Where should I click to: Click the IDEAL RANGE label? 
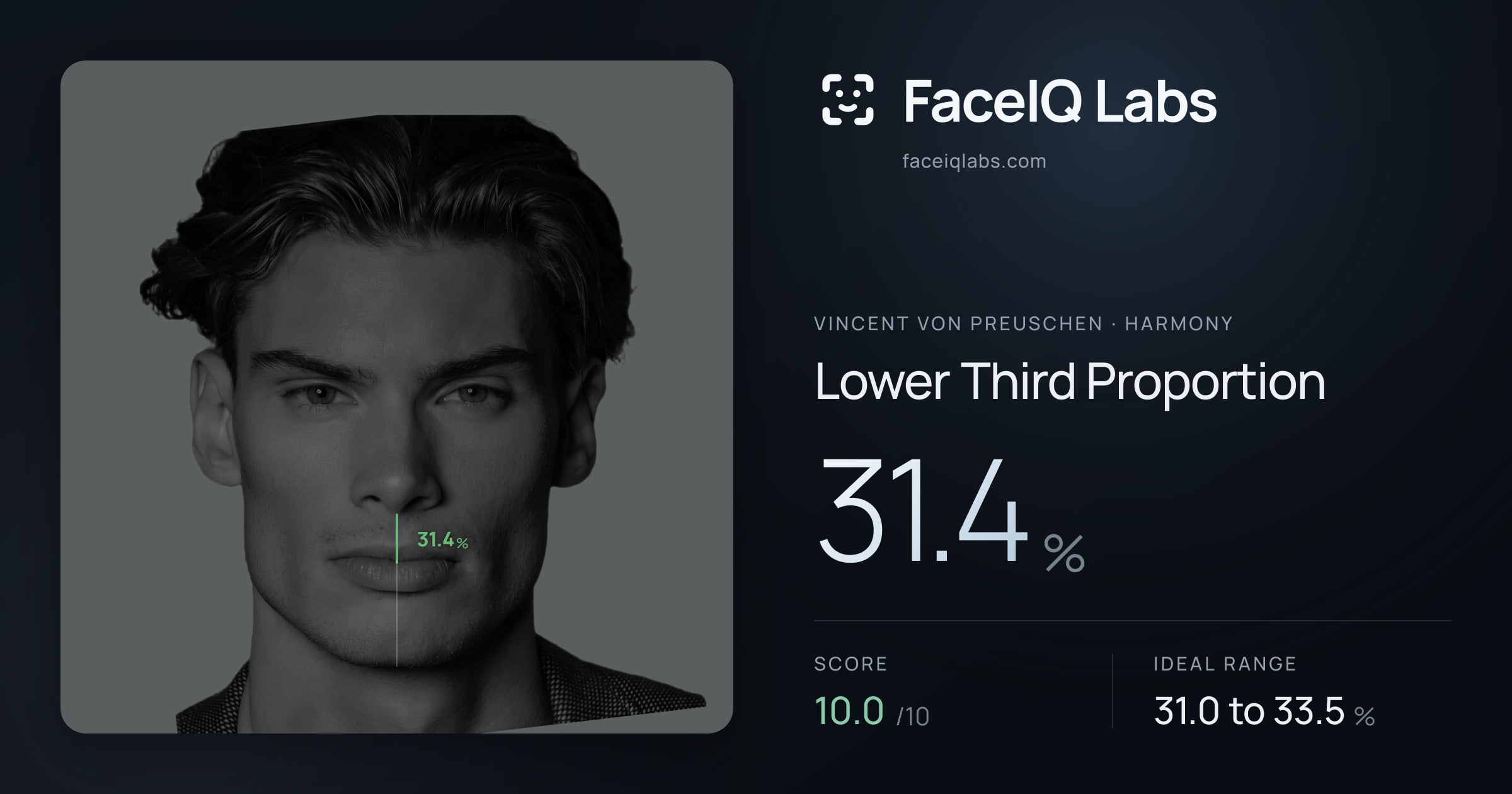click(1225, 664)
